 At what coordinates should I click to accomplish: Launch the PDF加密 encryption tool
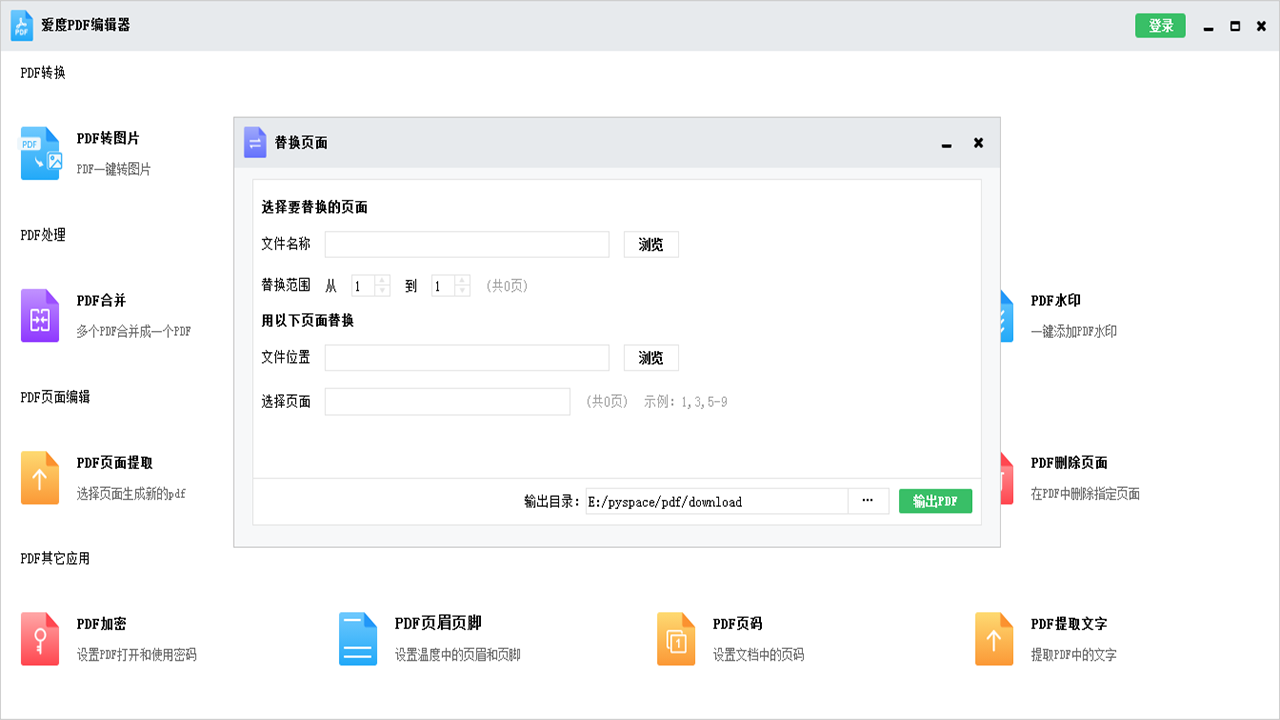pyautogui.click(x=103, y=624)
